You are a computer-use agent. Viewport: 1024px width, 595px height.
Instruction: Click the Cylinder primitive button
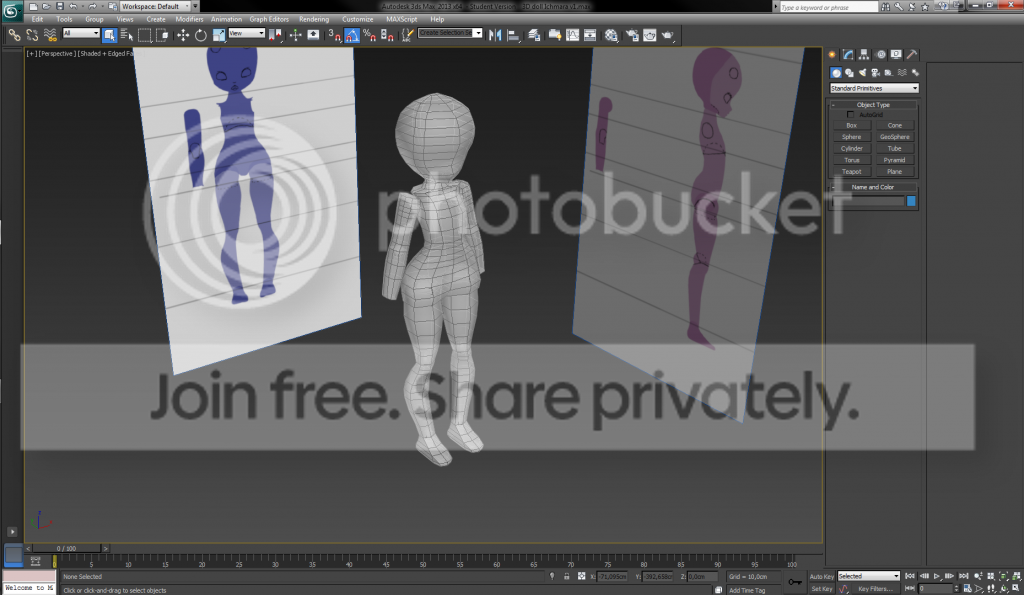point(852,149)
